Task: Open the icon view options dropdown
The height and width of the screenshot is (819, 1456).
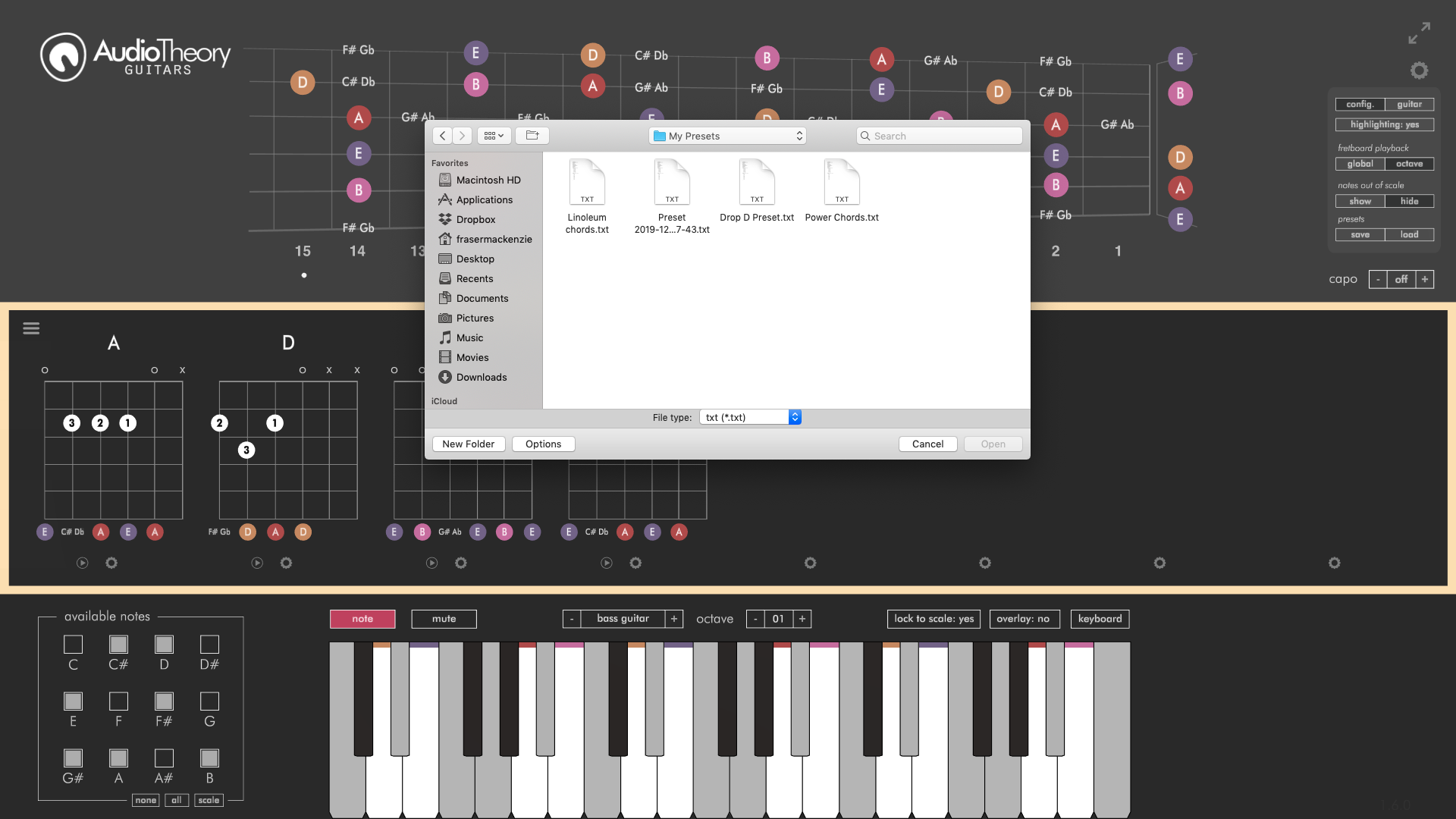Action: pos(494,136)
